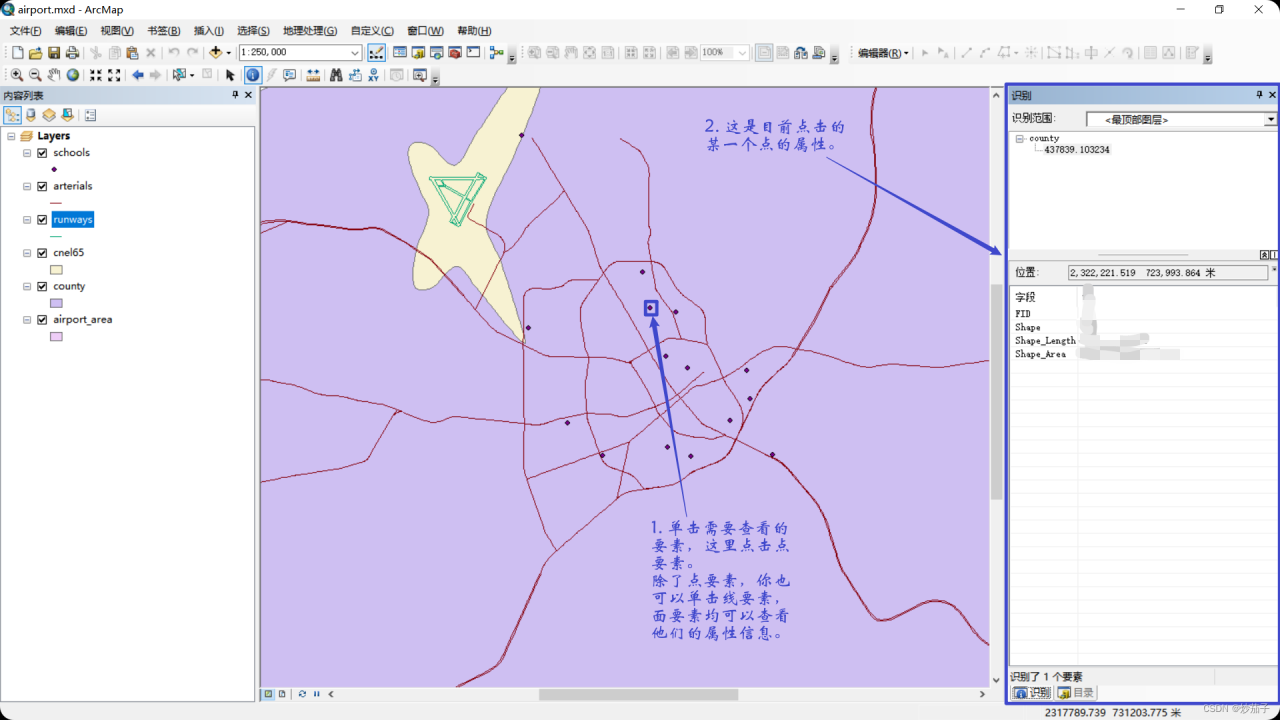Screen dimensions: 1280x720
Task: Click the Zoom In magnifier tool
Action: (17, 75)
